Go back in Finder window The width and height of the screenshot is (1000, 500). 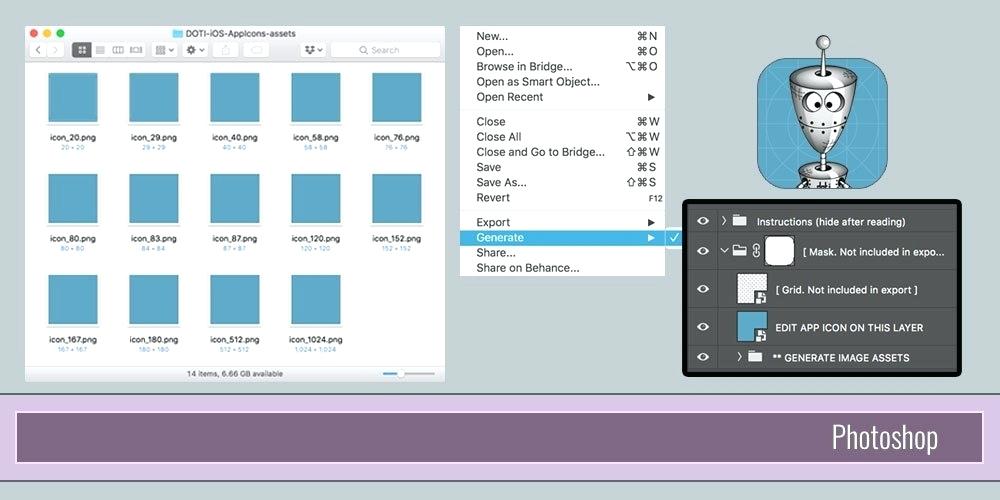[38, 50]
